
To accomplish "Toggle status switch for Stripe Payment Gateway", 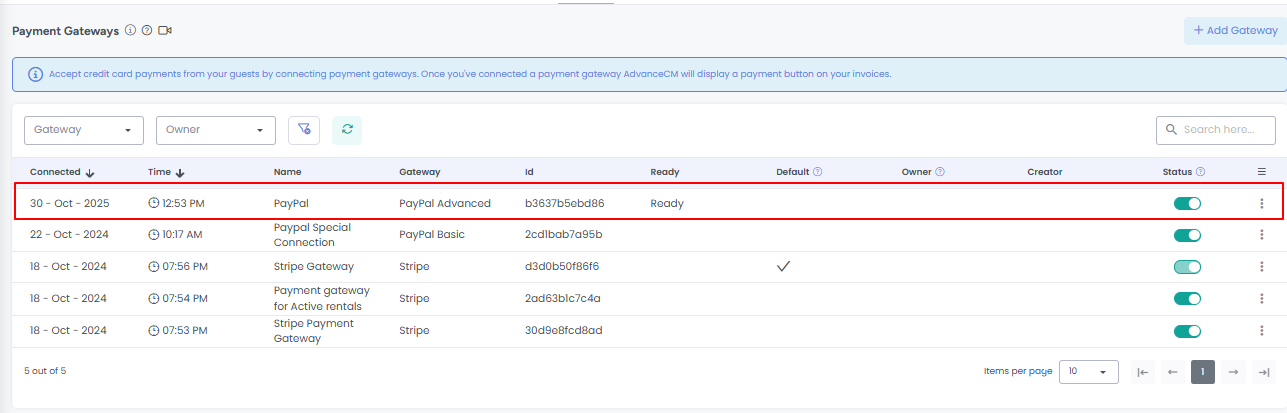I will (1187, 331).
